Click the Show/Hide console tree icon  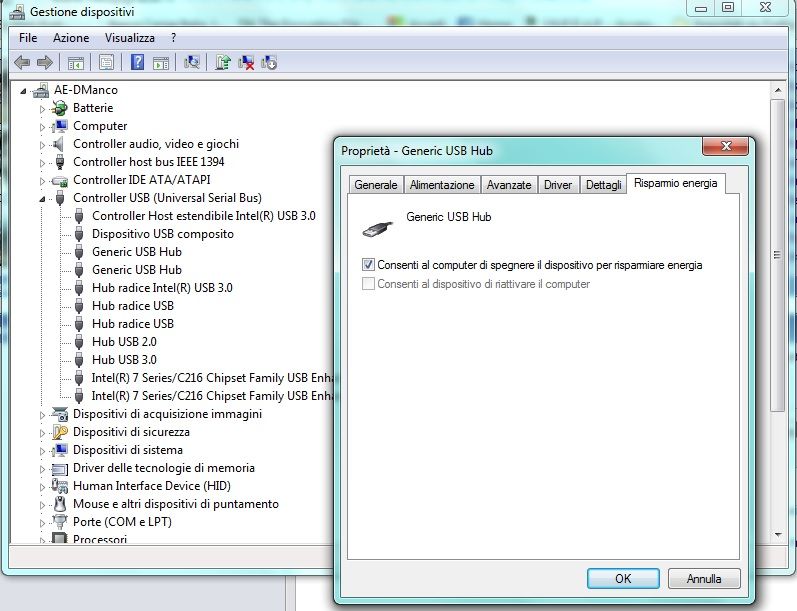point(76,62)
